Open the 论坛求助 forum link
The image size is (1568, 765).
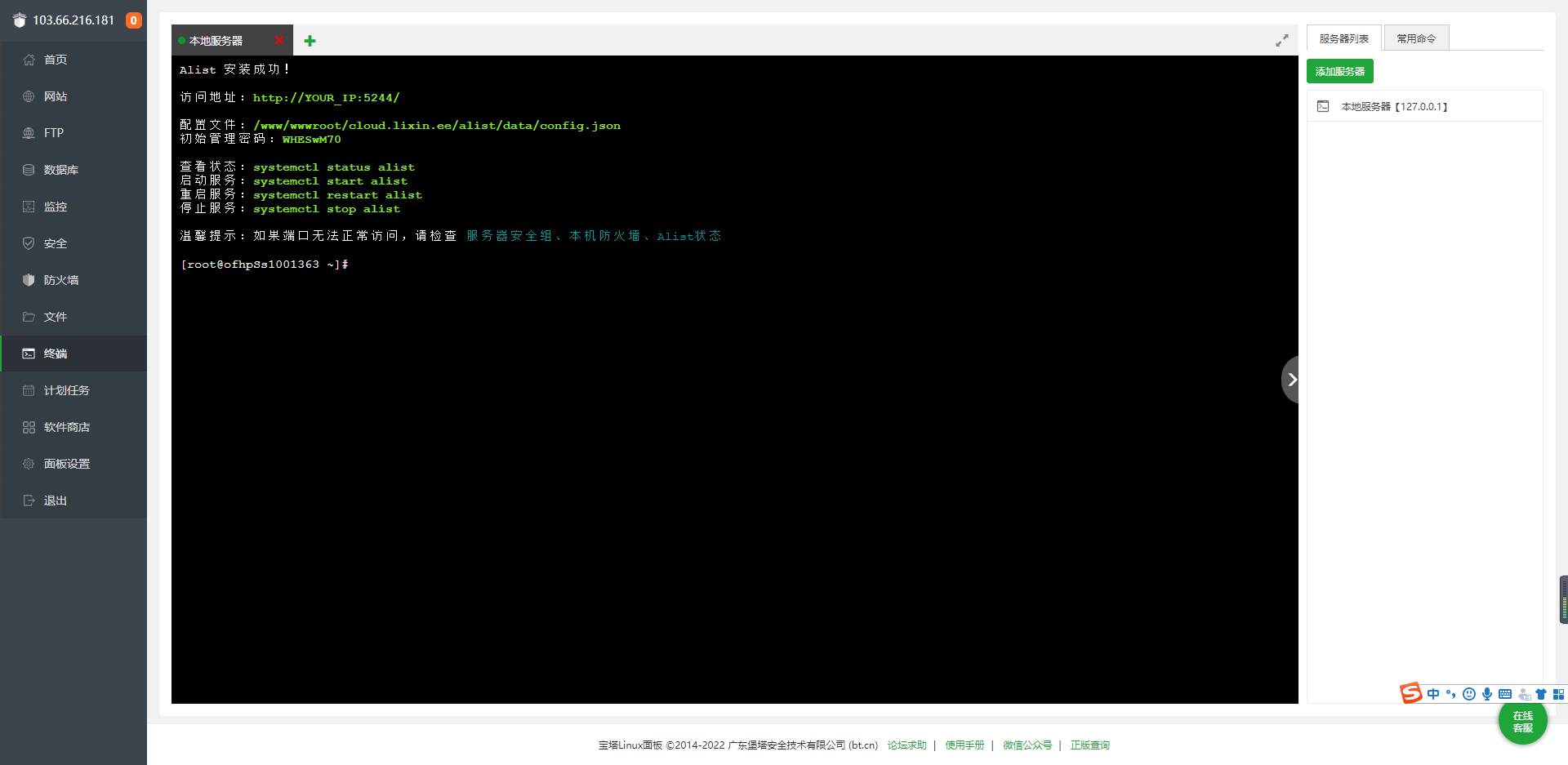pos(906,745)
